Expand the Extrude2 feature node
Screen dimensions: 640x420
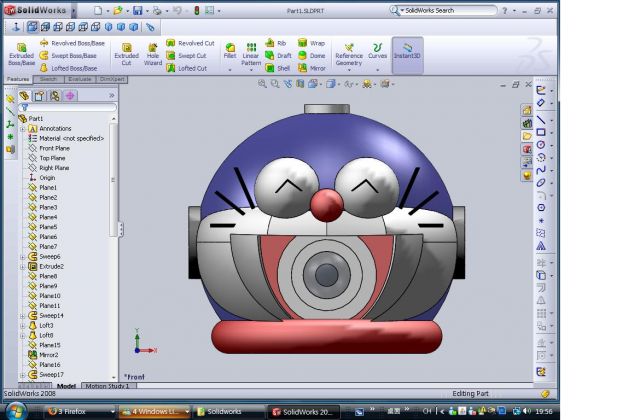(23, 267)
